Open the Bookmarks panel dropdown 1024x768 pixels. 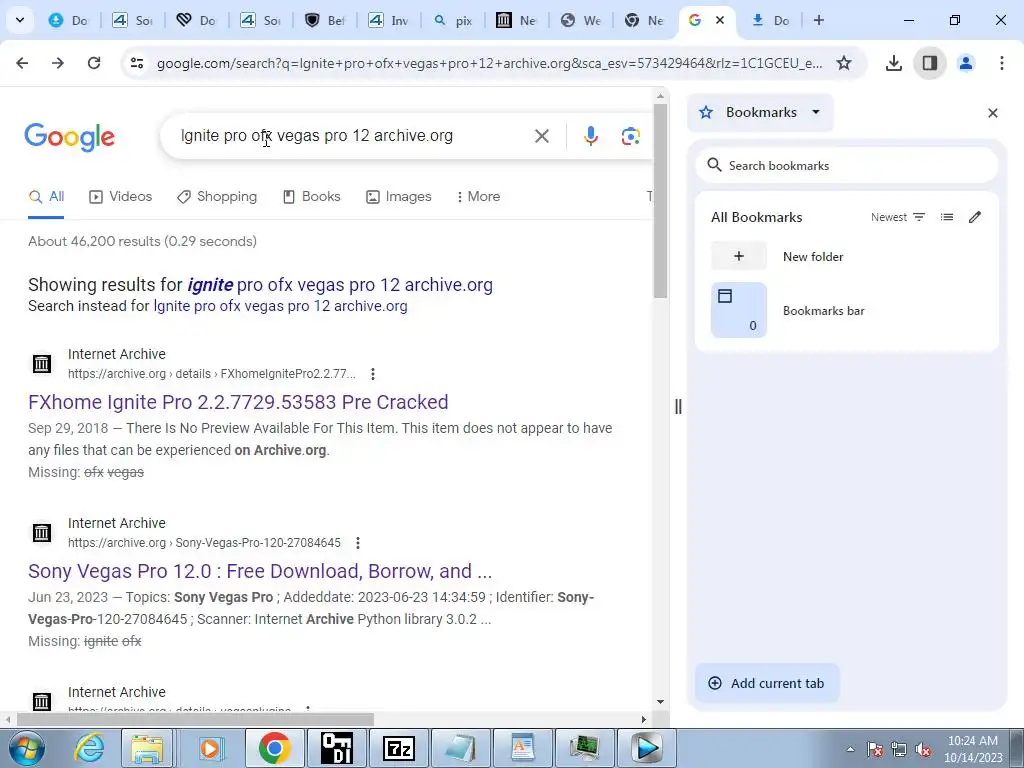[761, 112]
